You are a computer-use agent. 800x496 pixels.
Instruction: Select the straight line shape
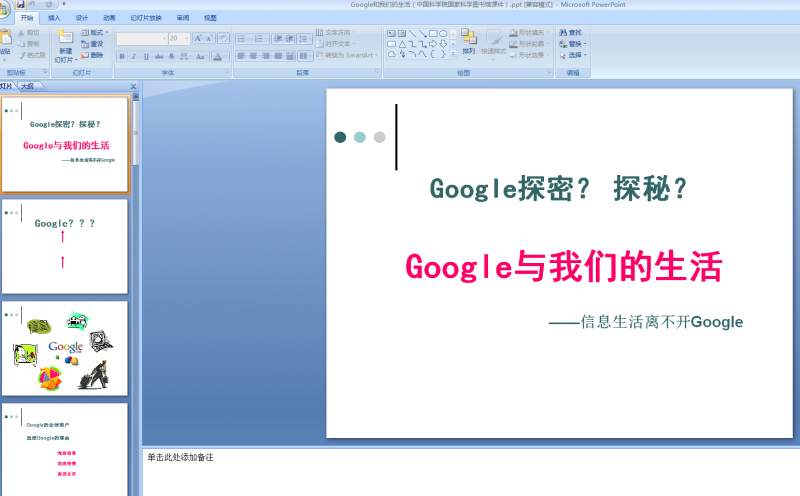pyautogui.click(x=412, y=34)
